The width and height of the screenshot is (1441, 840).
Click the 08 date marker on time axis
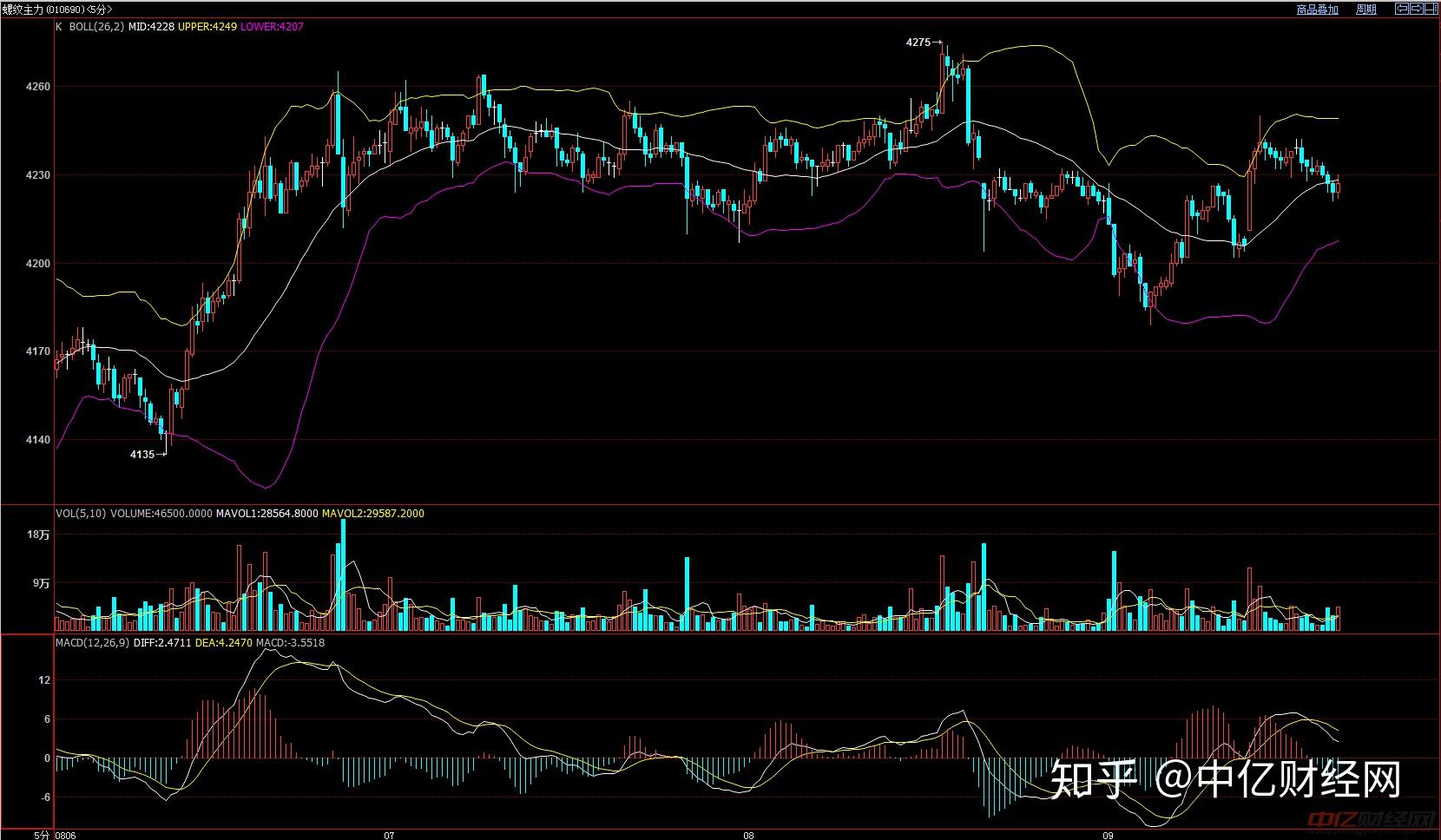coord(748,835)
